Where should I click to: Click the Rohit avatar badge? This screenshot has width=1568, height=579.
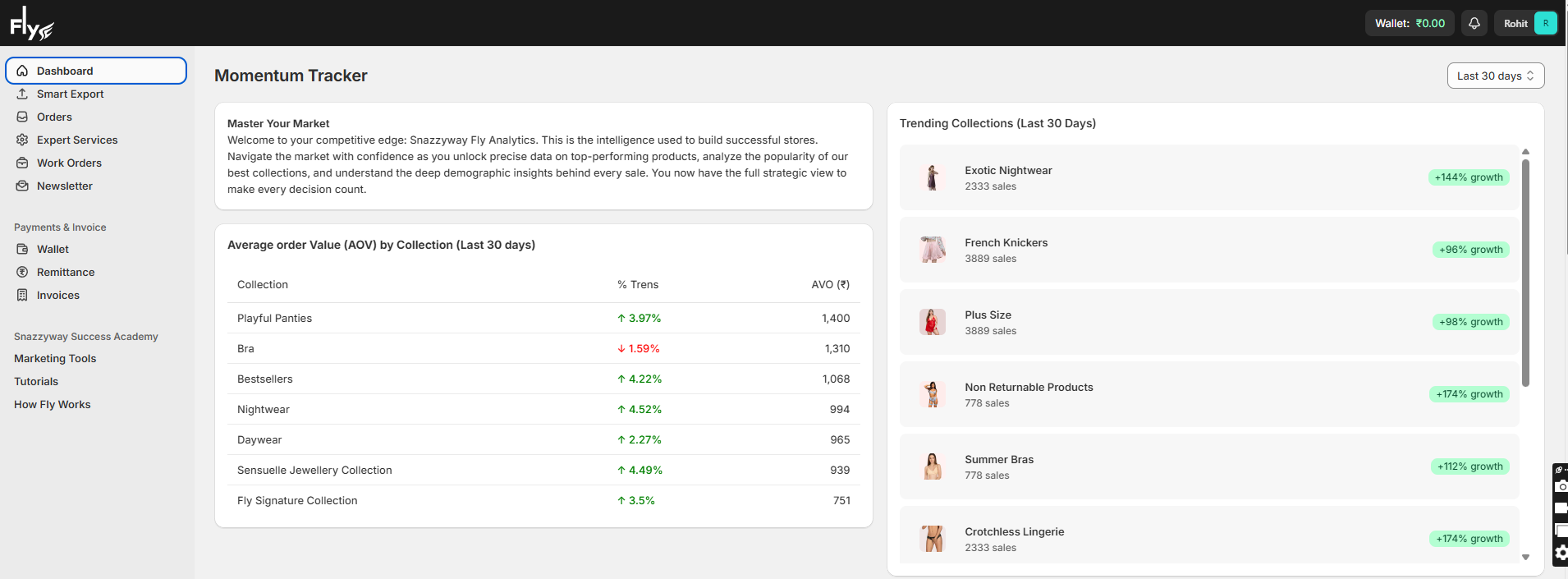click(1545, 23)
